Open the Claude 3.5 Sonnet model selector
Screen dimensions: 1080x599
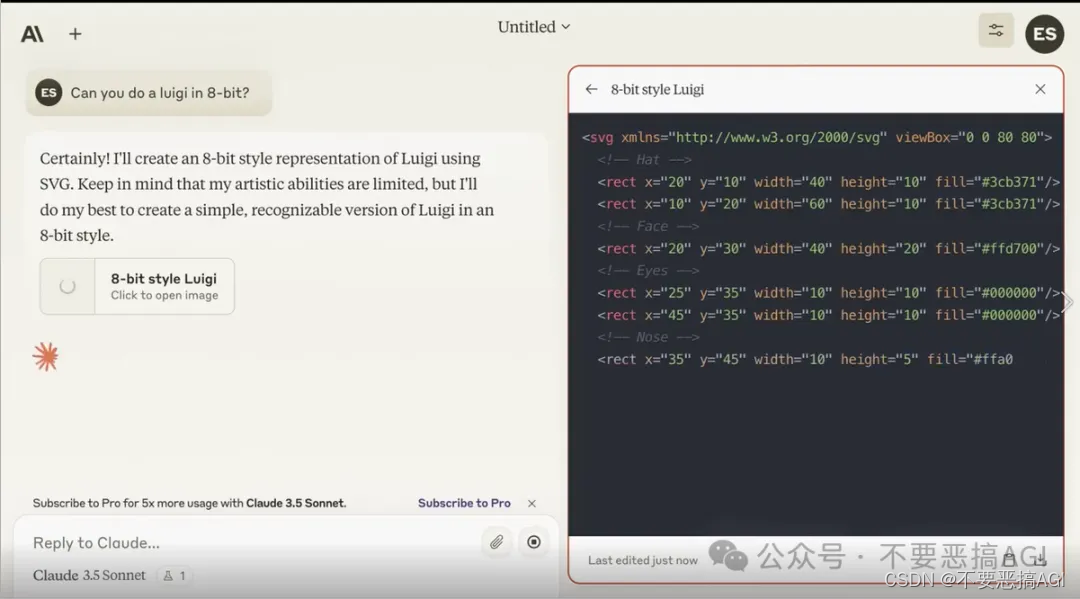(x=90, y=576)
